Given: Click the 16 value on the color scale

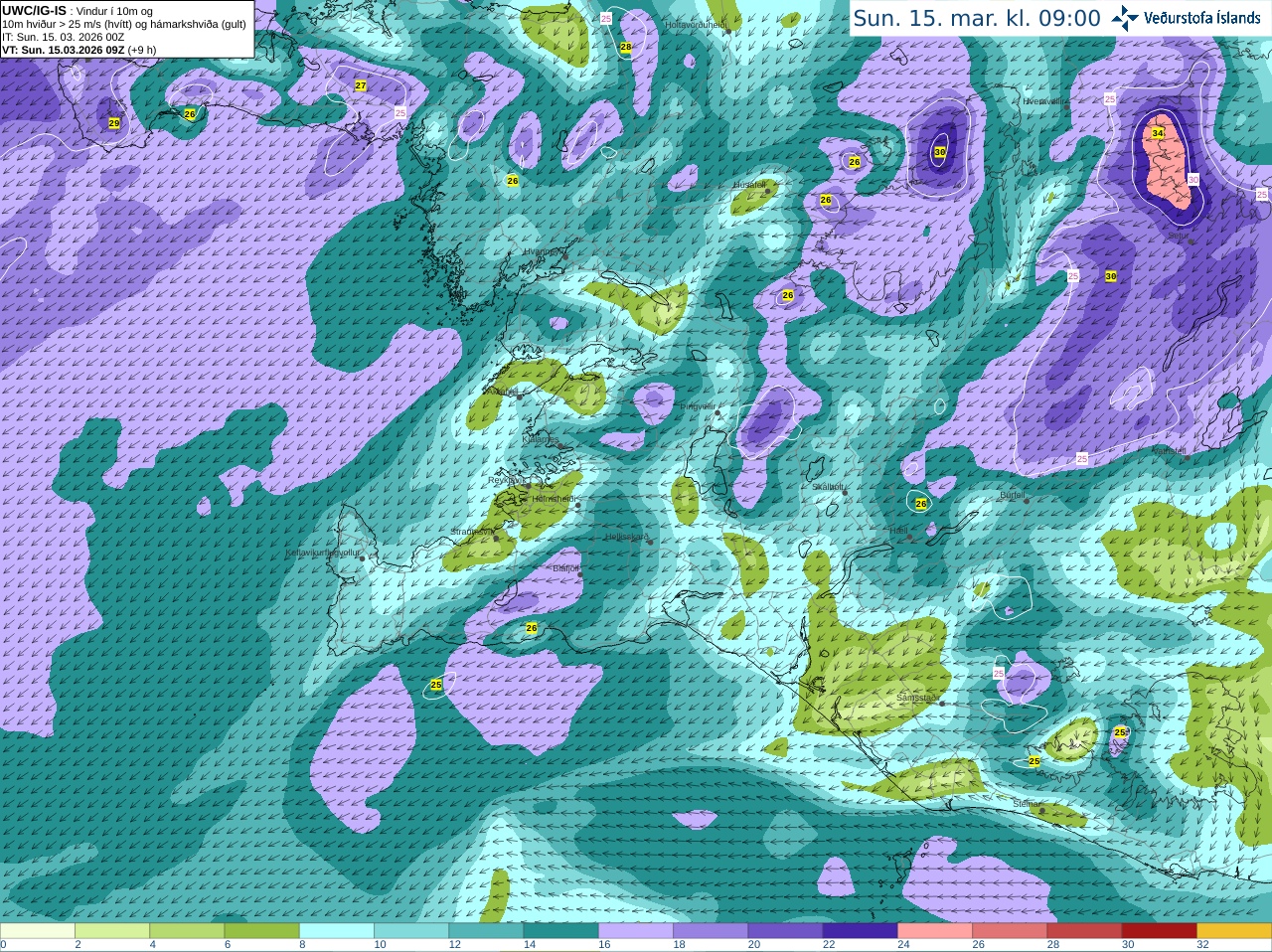Looking at the screenshot, I should tap(604, 945).
